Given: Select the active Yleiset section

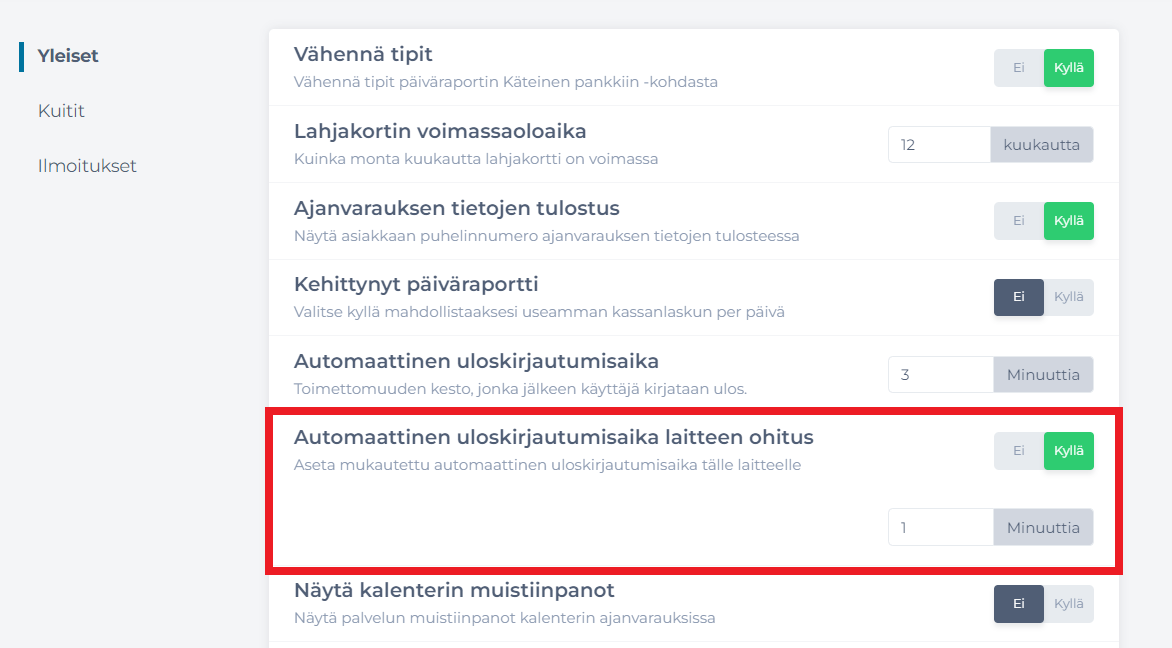Looking at the screenshot, I should 66,56.
